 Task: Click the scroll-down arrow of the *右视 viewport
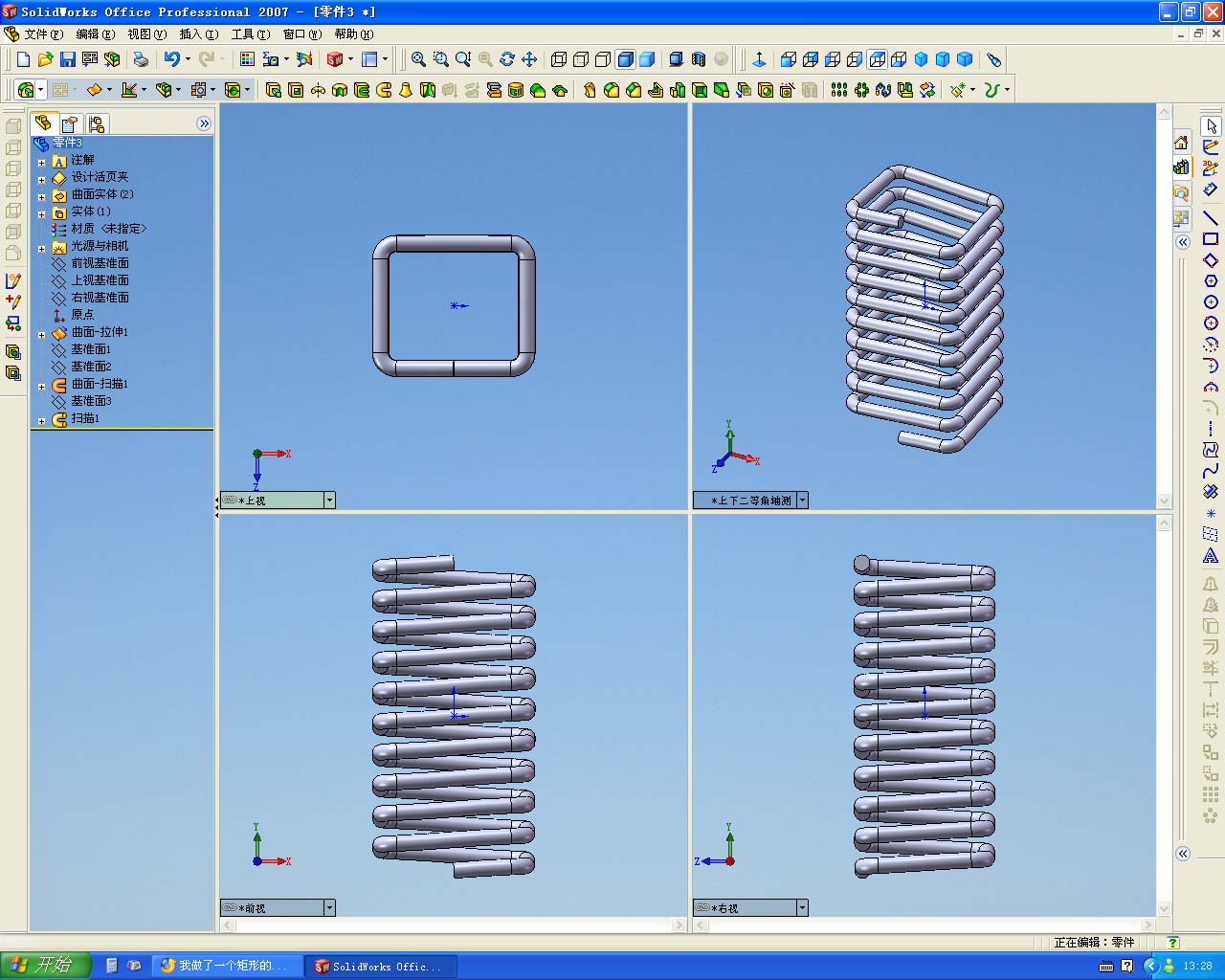coord(1165,909)
